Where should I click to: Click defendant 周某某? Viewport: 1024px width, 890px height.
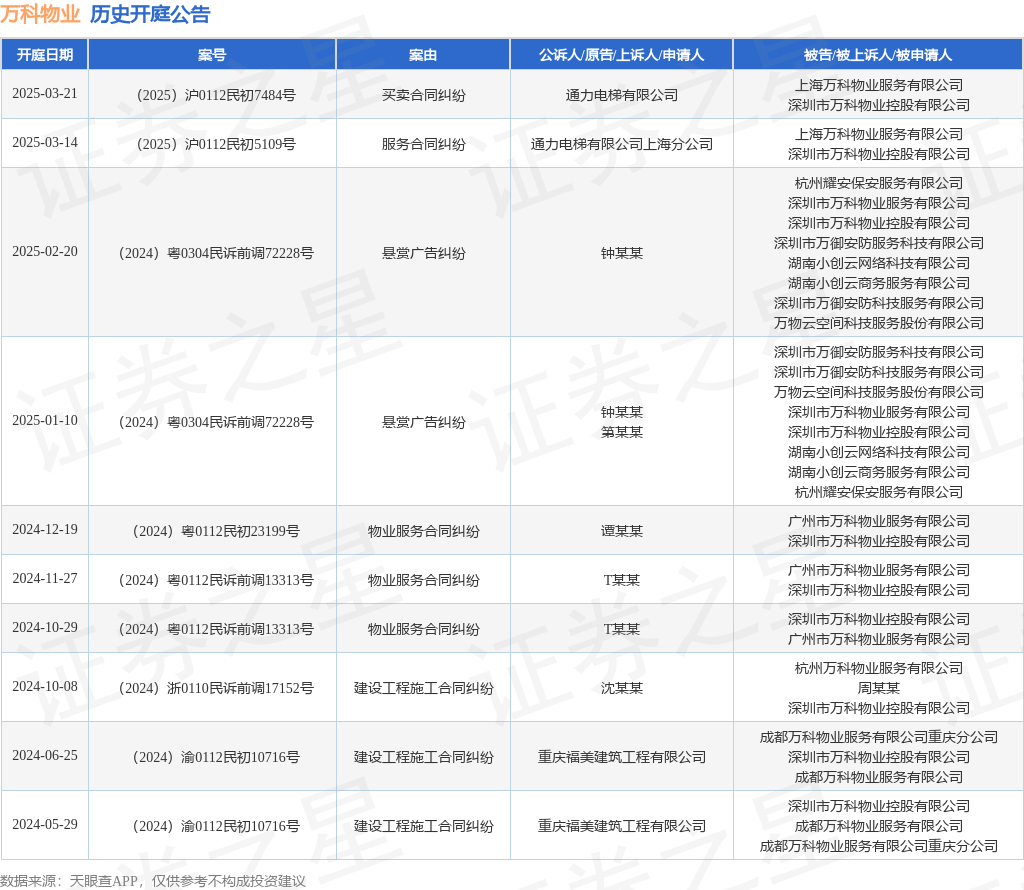coord(878,688)
